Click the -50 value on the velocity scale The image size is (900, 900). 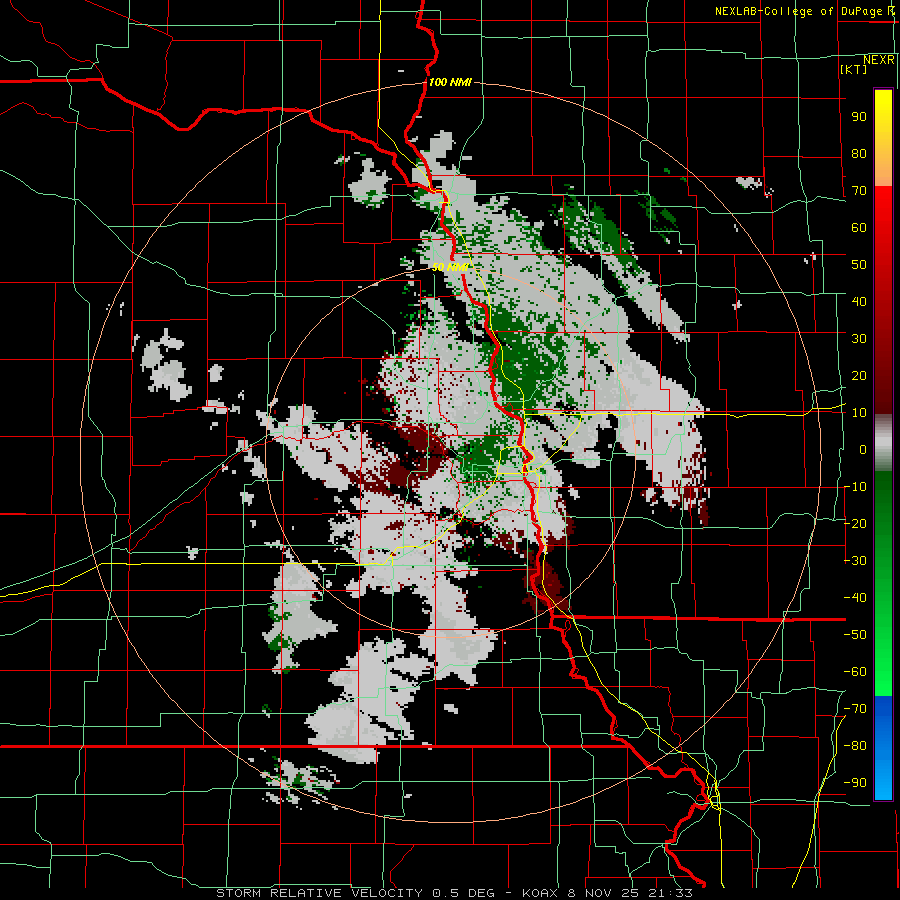click(x=855, y=635)
